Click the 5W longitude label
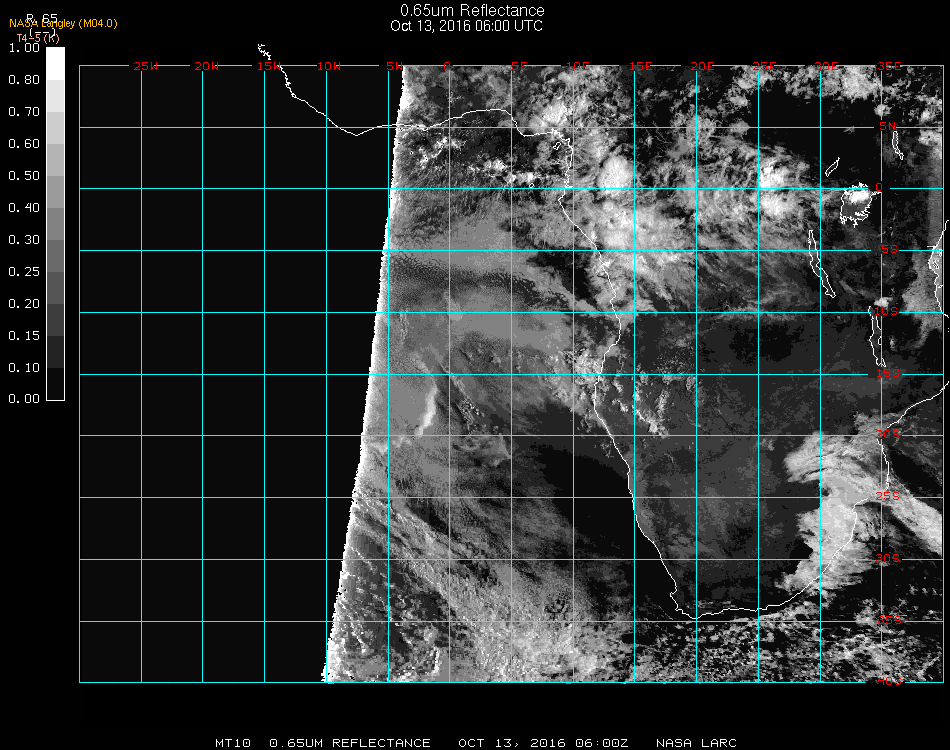 (x=394, y=66)
